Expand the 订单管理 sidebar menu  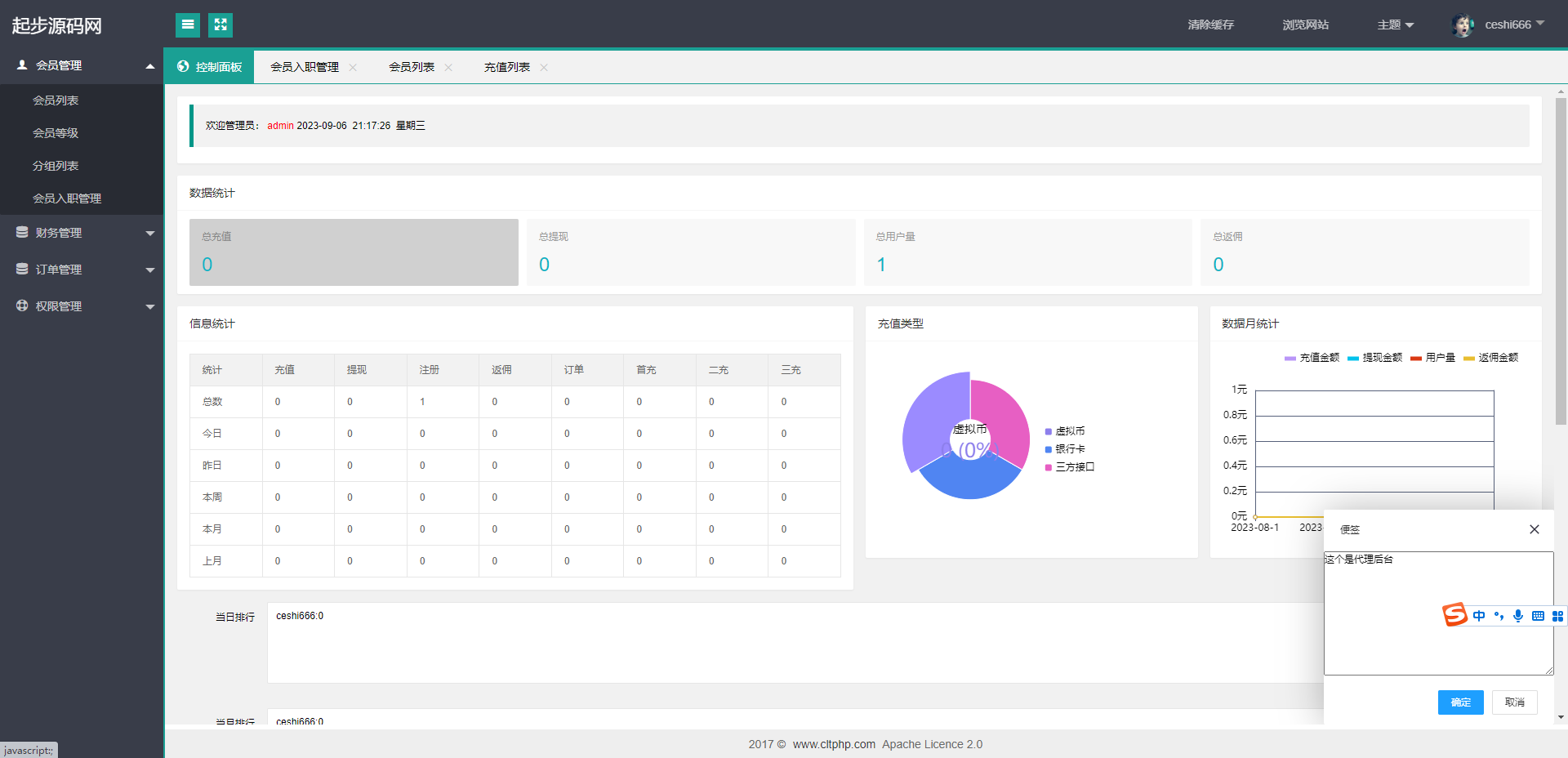tap(82, 270)
